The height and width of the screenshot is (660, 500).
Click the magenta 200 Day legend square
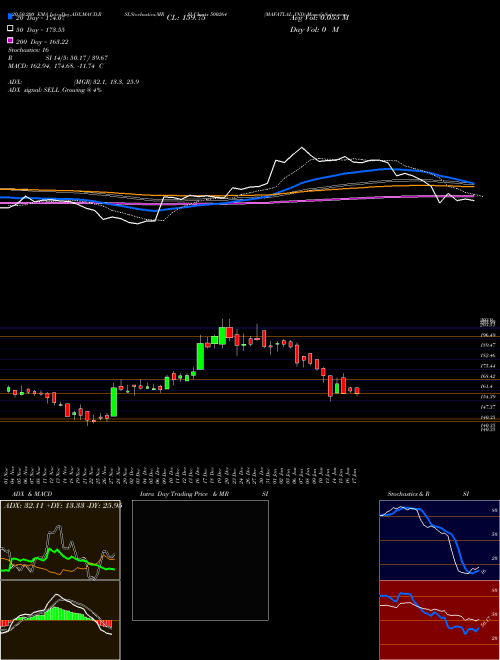(x=10, y=41)
